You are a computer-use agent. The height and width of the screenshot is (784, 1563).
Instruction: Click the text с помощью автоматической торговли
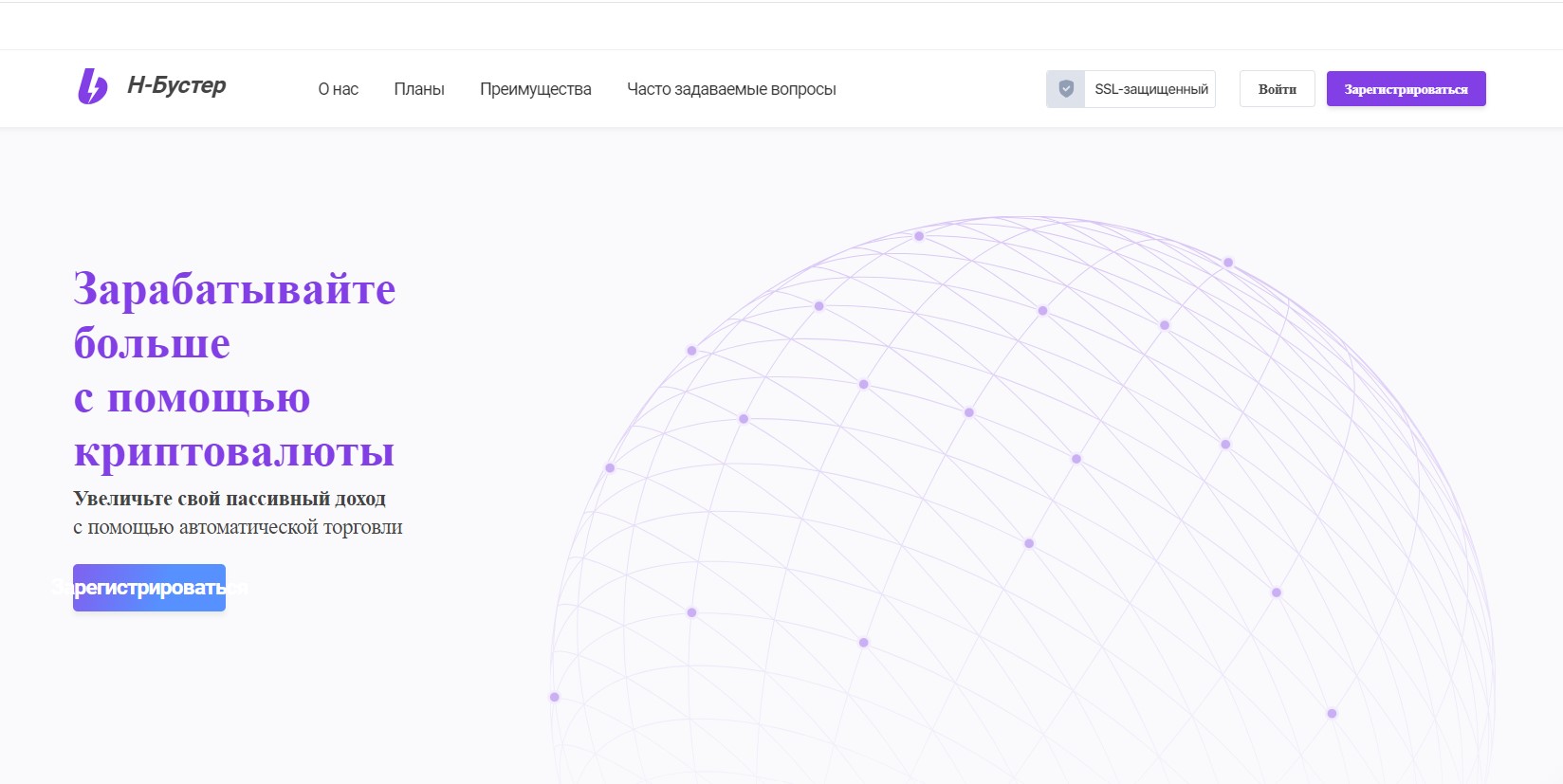click(238, 527)
